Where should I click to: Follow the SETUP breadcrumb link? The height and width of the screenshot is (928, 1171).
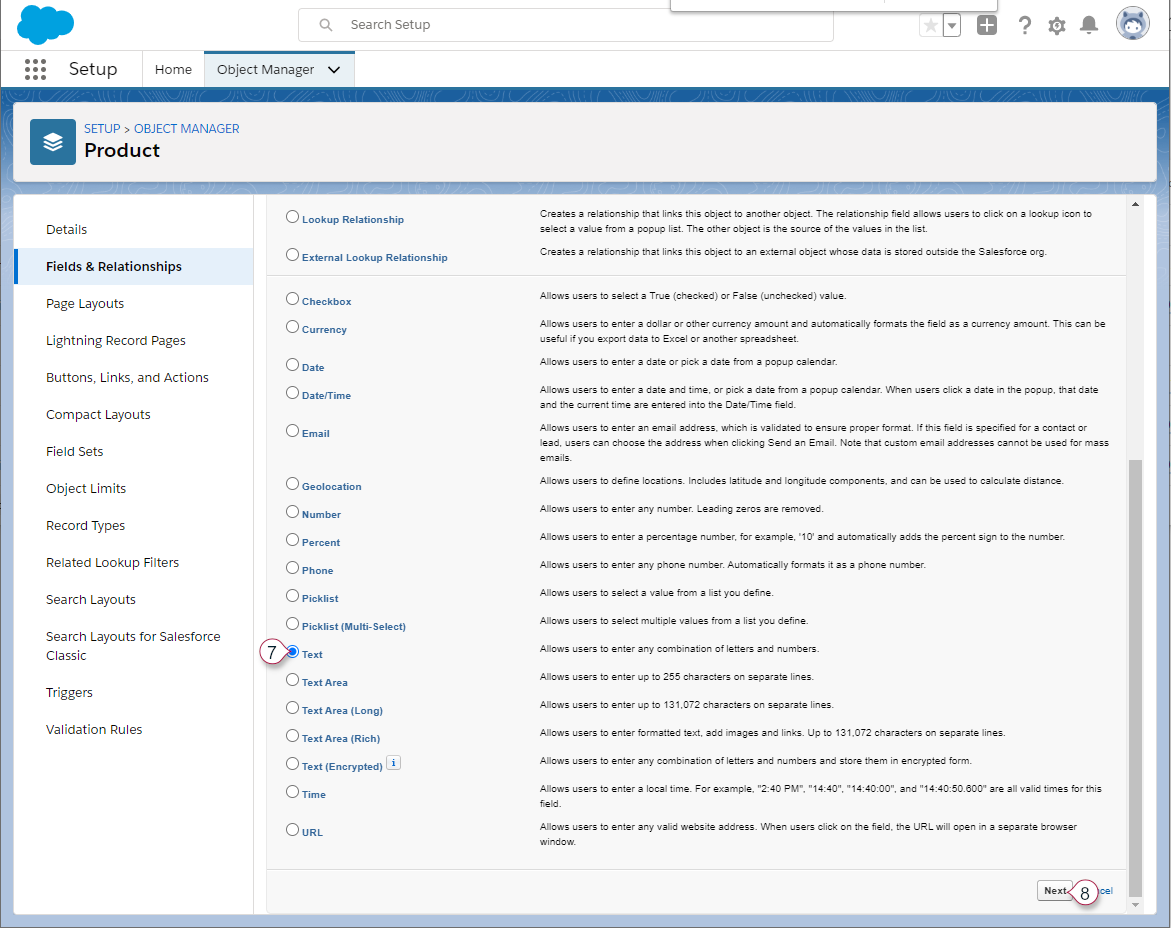102,129
